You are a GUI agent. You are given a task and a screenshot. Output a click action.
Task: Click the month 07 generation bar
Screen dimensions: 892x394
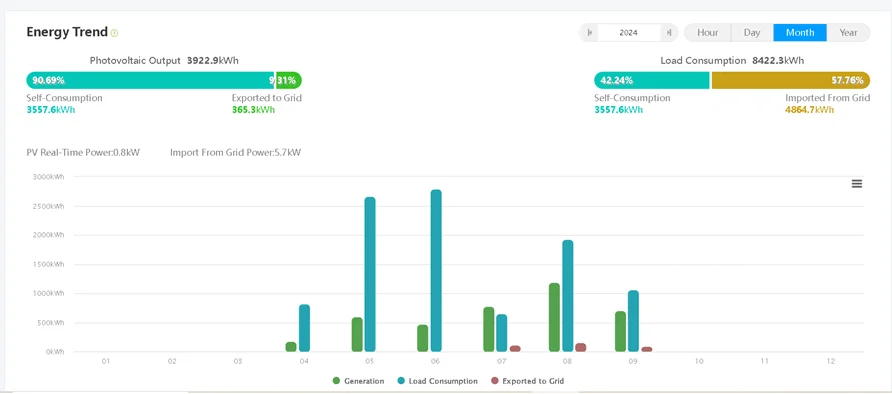[489, 329]
